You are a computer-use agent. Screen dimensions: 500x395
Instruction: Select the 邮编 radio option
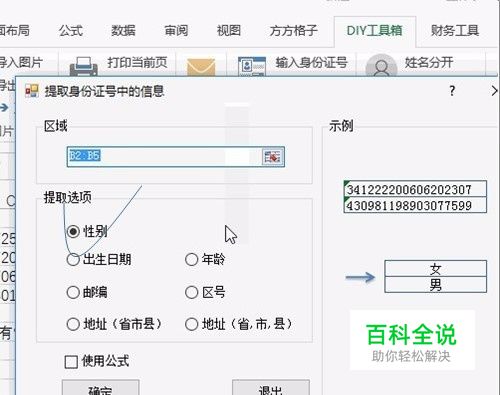[73, 292]
